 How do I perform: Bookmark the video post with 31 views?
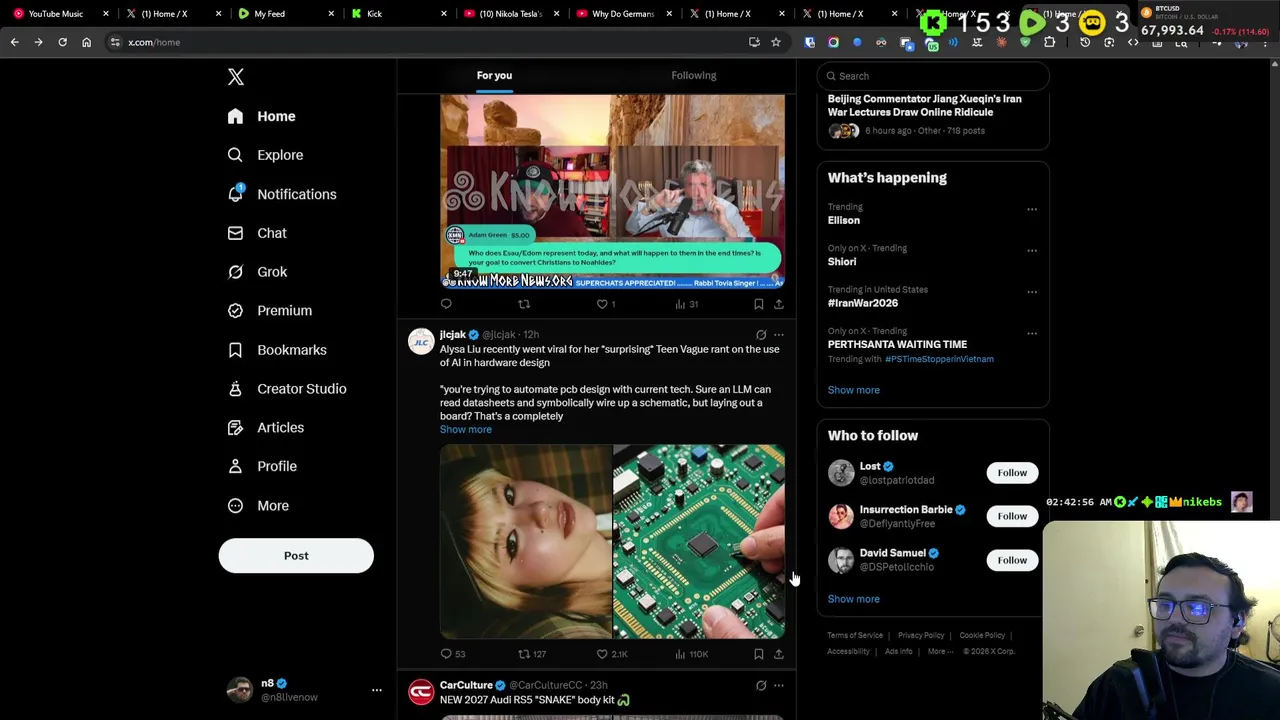(x=759, y=304)
